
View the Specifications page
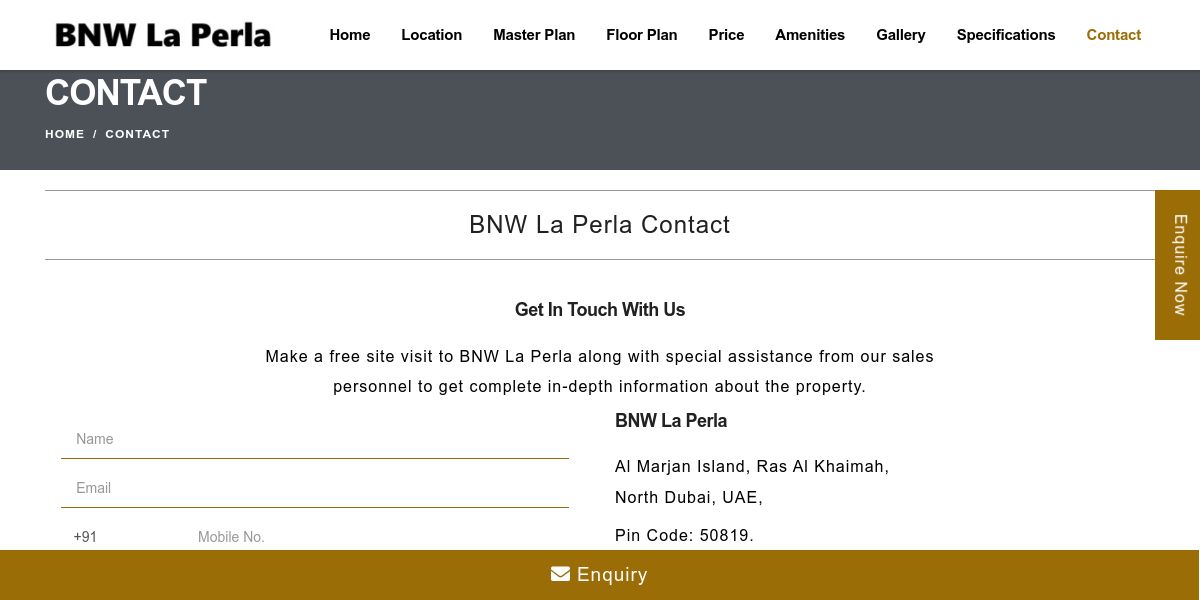point(1006,35)
